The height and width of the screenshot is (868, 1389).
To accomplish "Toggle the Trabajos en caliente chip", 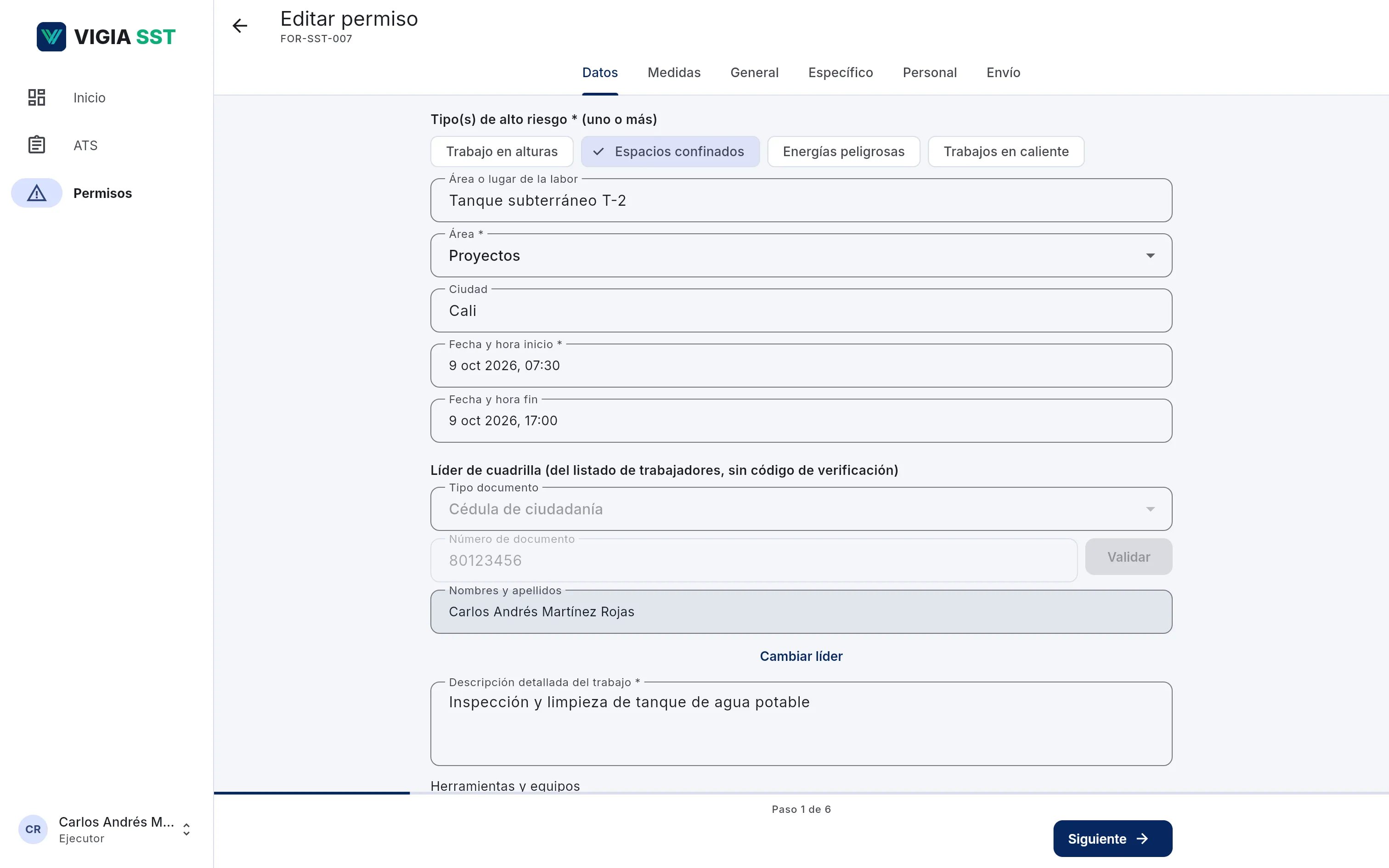I will point(1005,152).
